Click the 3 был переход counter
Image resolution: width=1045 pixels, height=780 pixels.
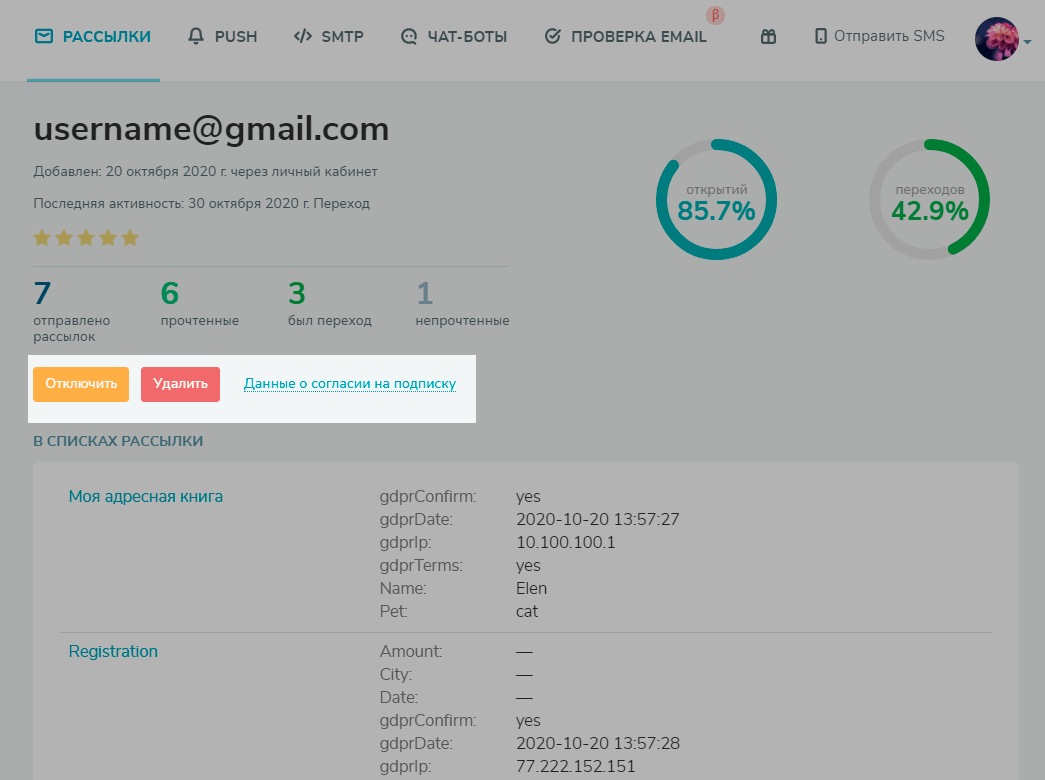(330, 304)
